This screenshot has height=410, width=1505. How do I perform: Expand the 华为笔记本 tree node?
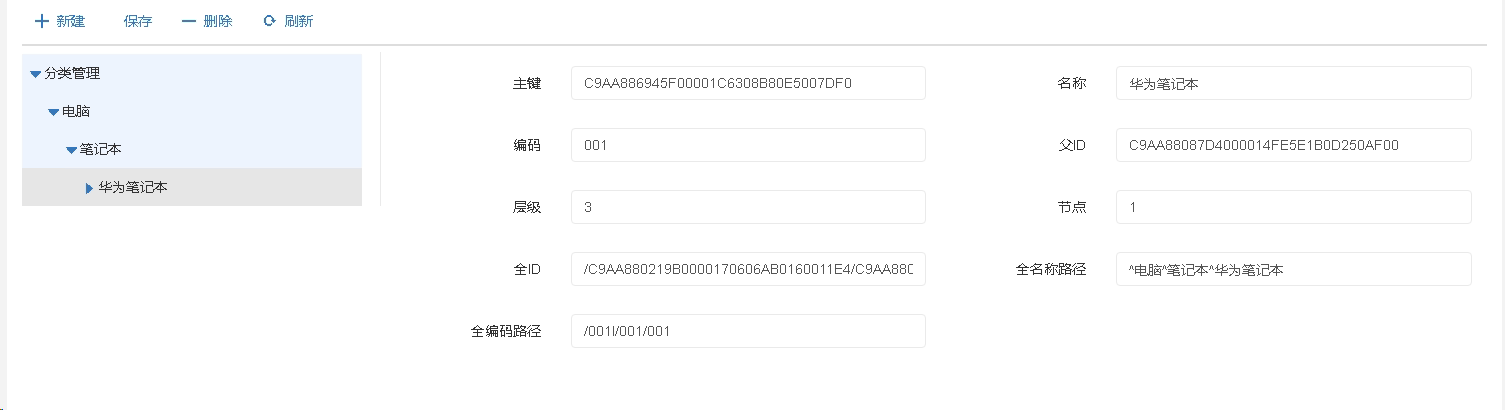[x=89, y=188]
